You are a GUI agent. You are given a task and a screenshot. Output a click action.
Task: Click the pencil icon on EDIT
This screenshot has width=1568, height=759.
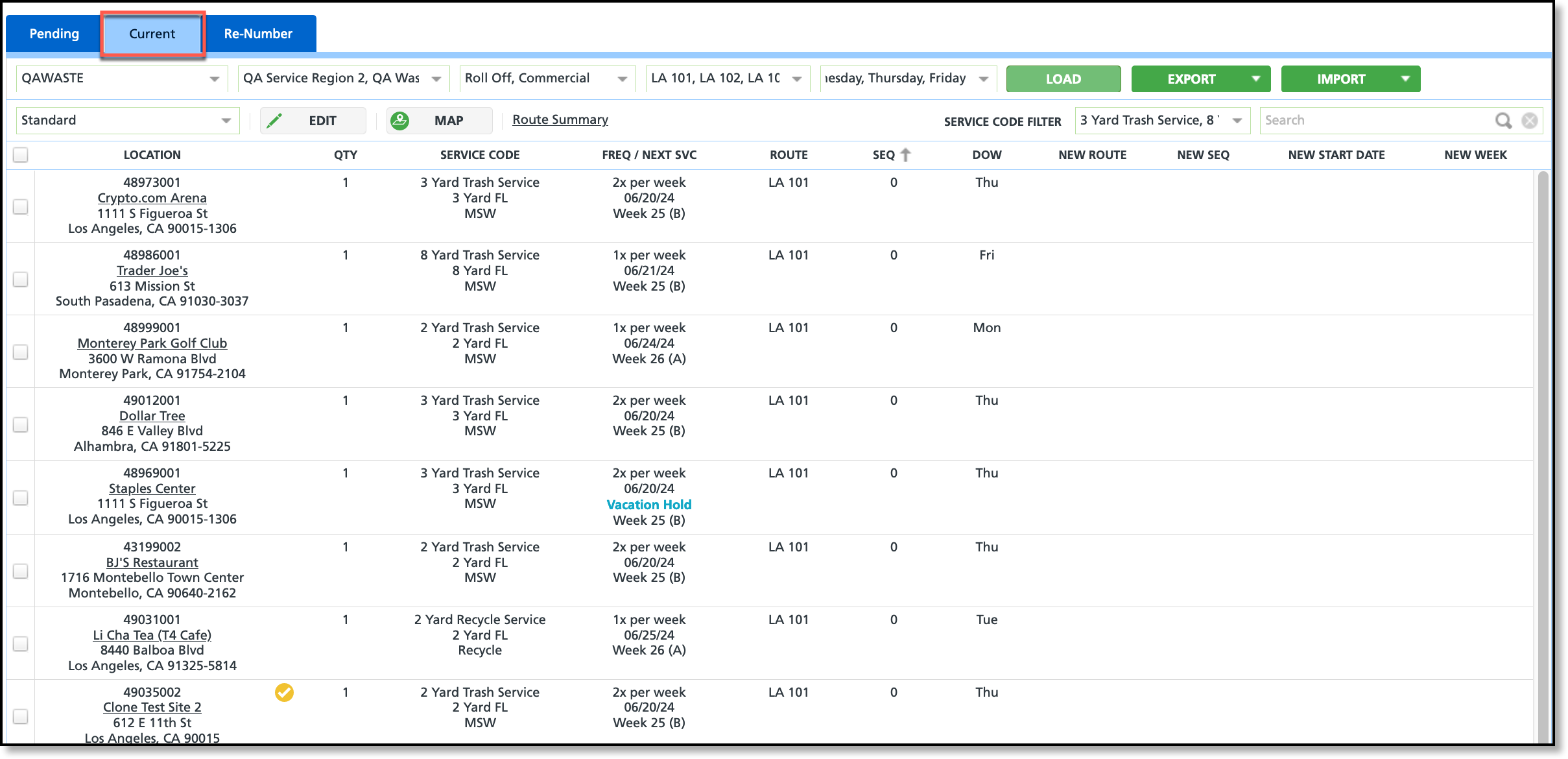[274, 121]
